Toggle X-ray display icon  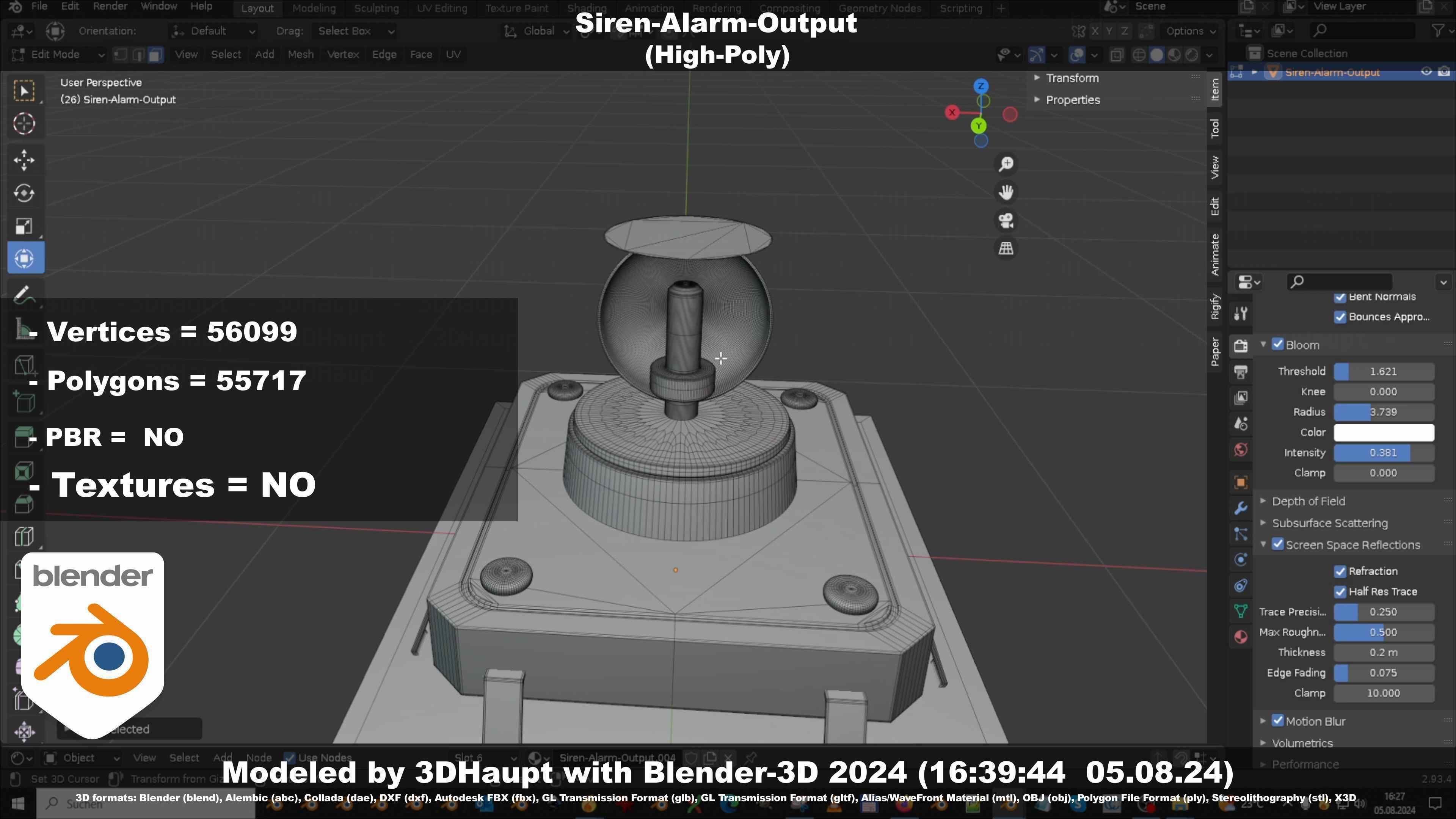(x=1116, y=55)
